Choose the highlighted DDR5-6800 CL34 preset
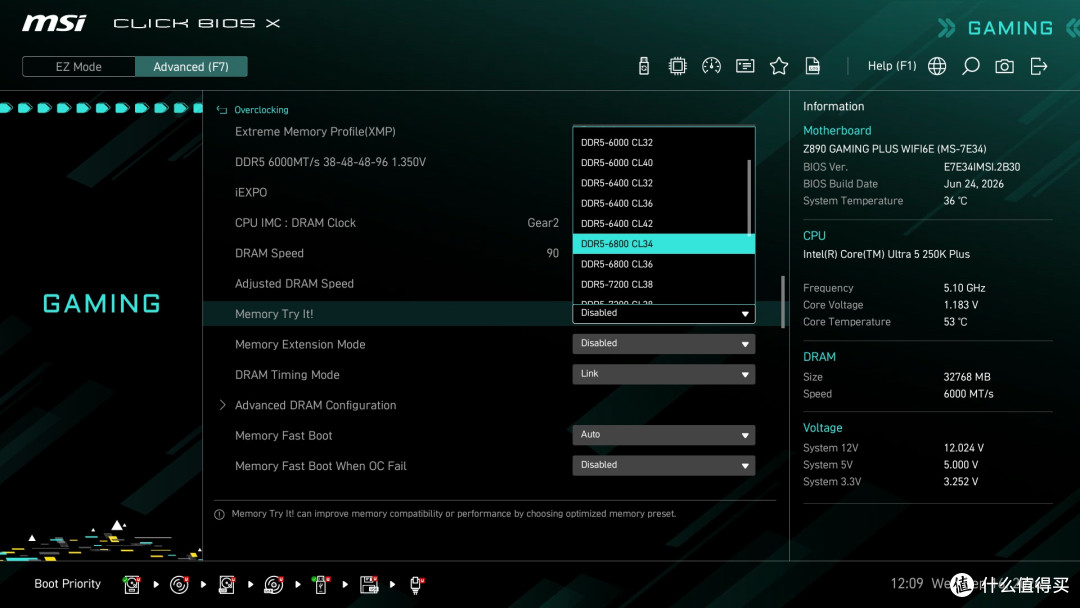 click(x=663, y=244)
